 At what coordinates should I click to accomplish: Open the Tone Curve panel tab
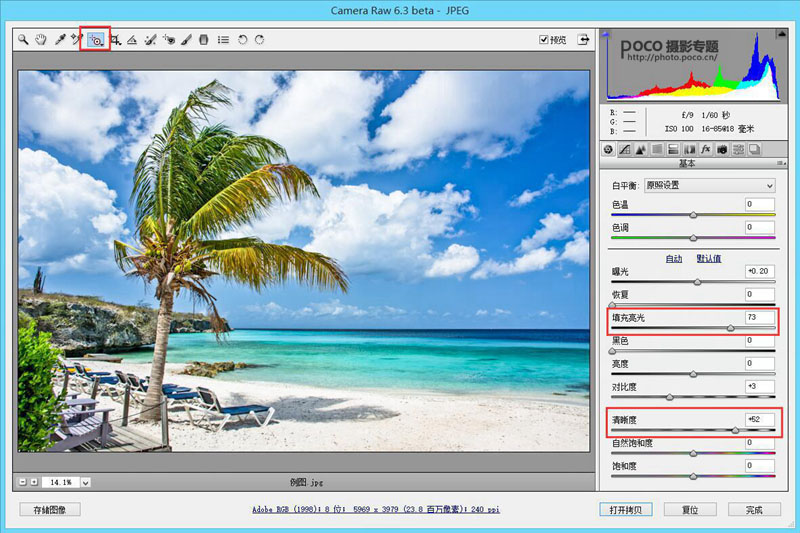pyautogui.click(x=624, y=149)
